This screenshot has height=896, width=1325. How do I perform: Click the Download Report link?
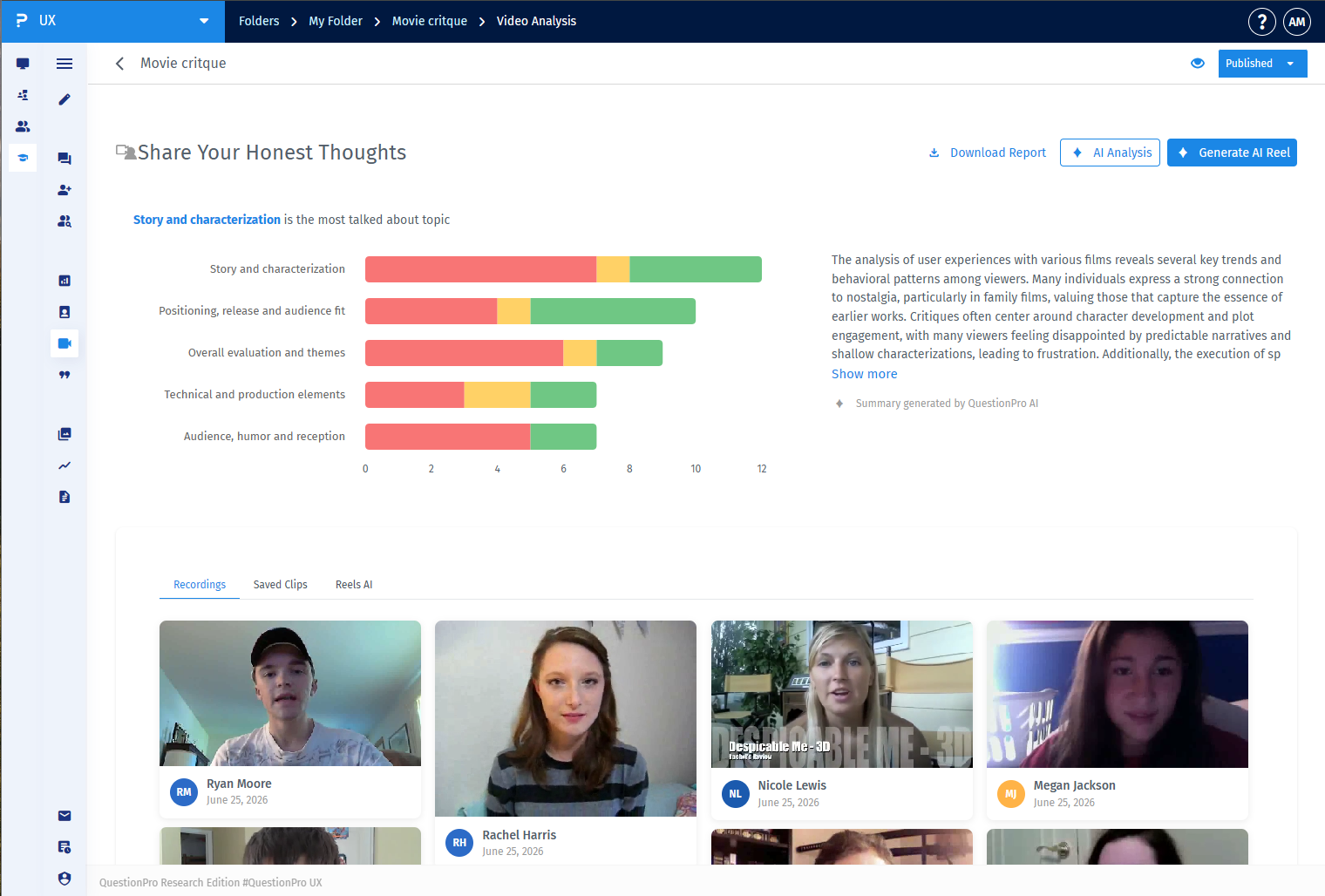[988, 153]
